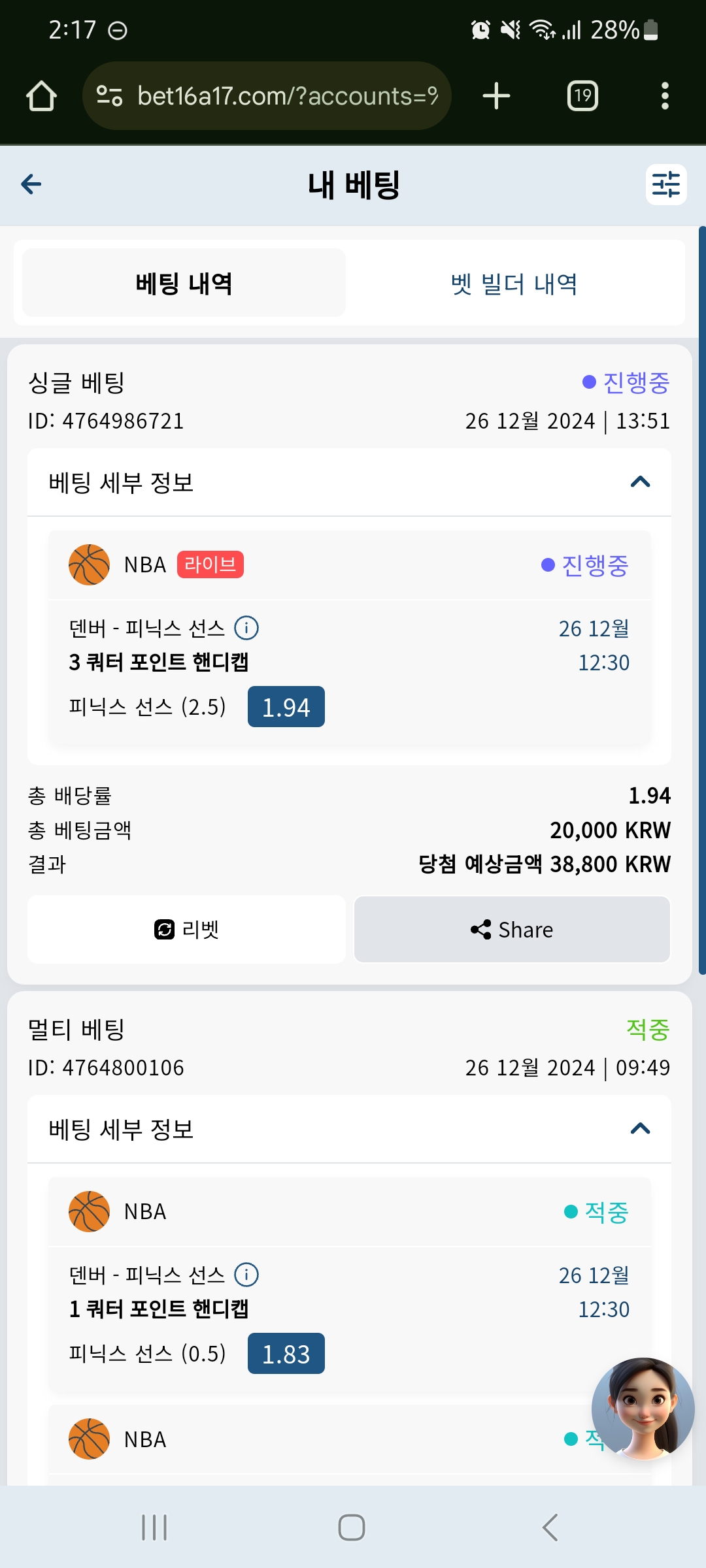Click the site settings icon in address bar
706x1568 pixels.
pos(109,96)
